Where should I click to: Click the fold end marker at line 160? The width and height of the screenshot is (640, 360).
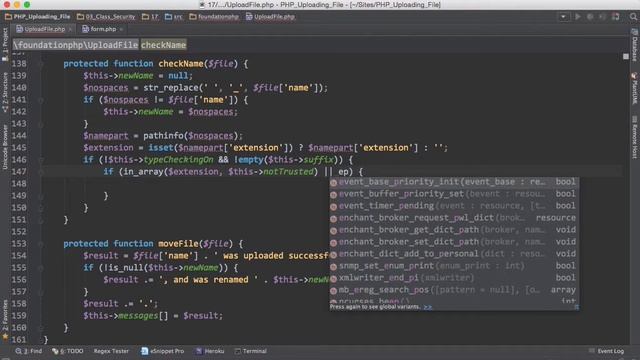[x=41, y=328]
